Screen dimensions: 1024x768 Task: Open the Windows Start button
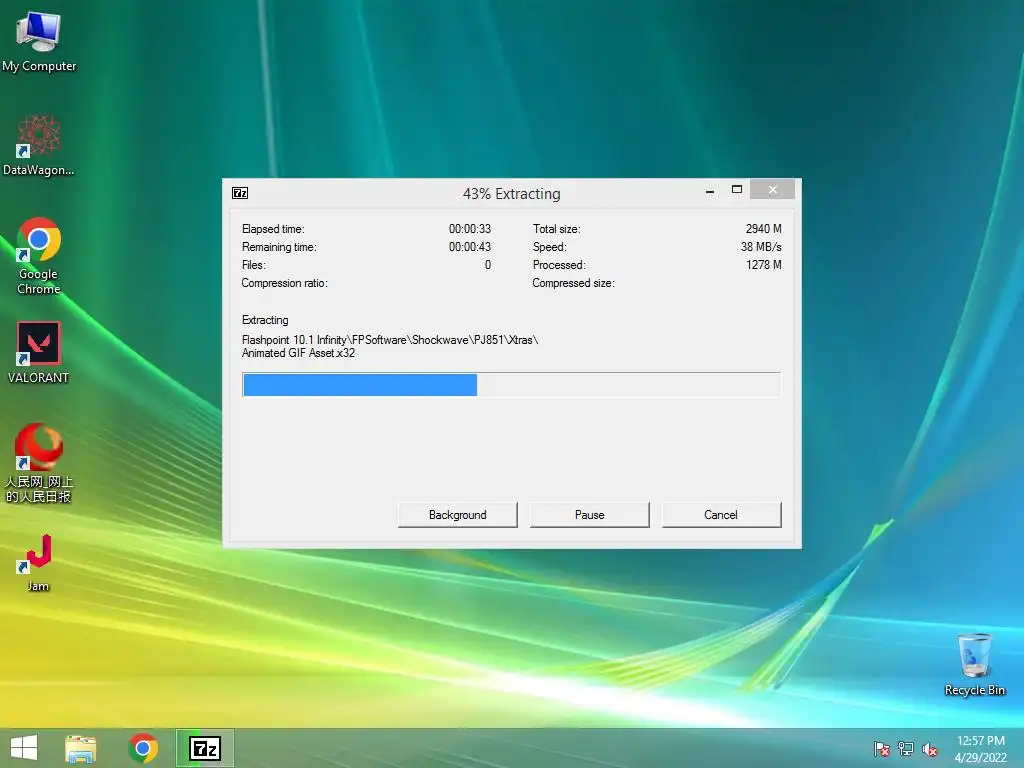click(24, 748)
